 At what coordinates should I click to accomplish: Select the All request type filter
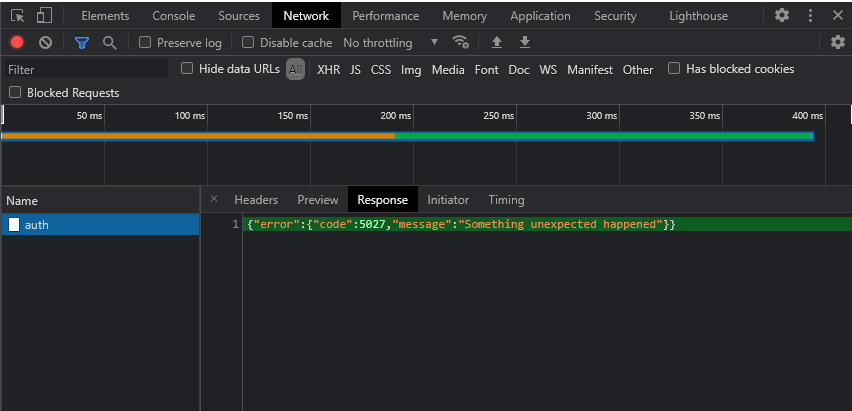point(296,69)
